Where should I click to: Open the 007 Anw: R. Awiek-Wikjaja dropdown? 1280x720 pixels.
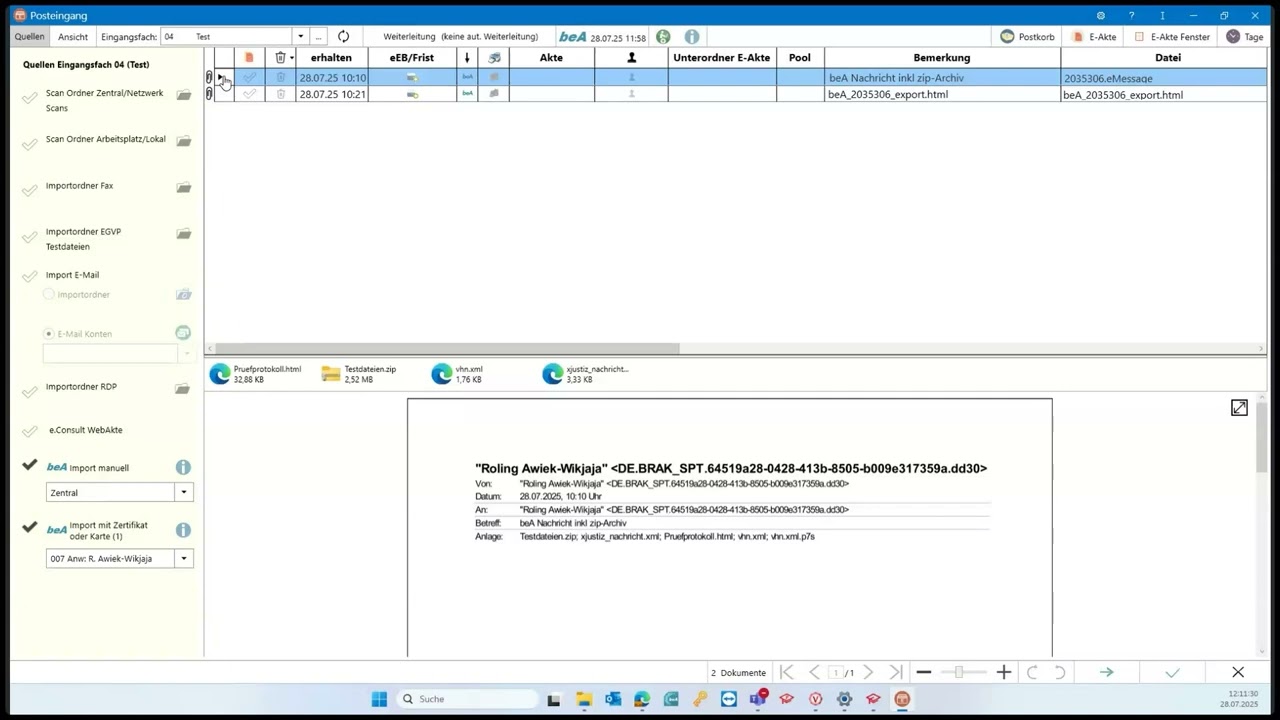184,558
